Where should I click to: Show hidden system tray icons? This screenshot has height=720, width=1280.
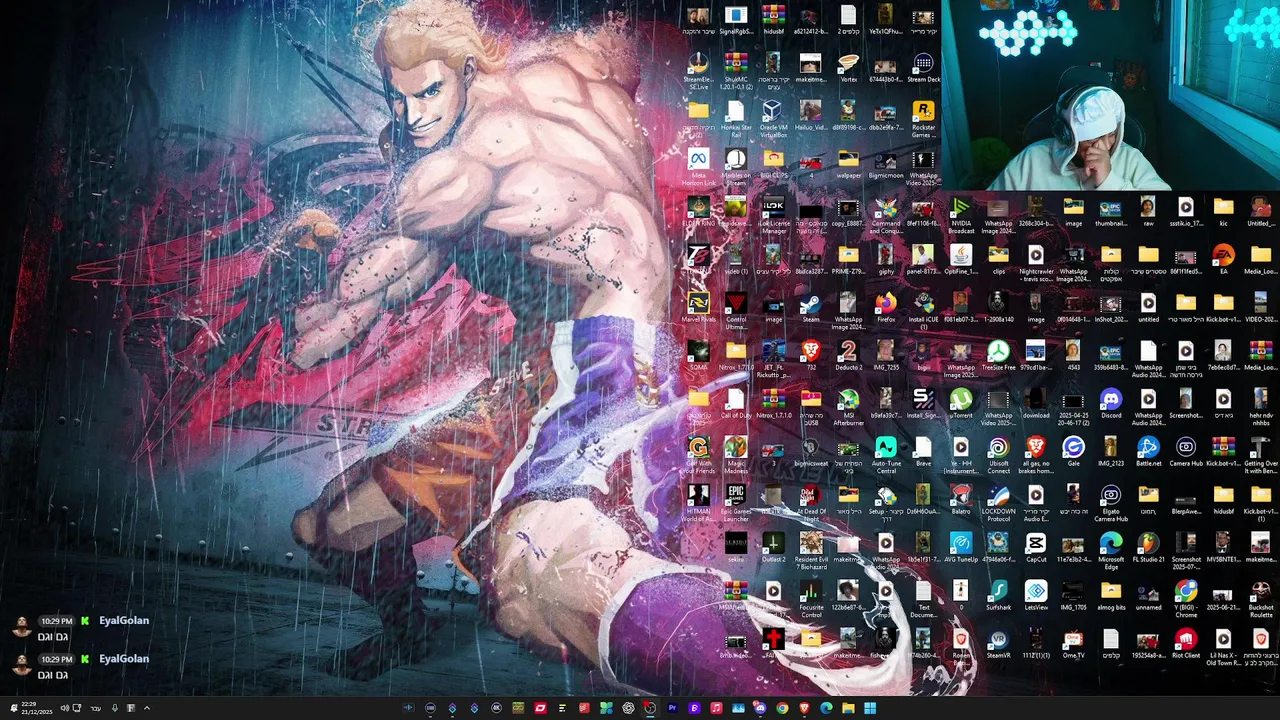[x=147, y=708]
